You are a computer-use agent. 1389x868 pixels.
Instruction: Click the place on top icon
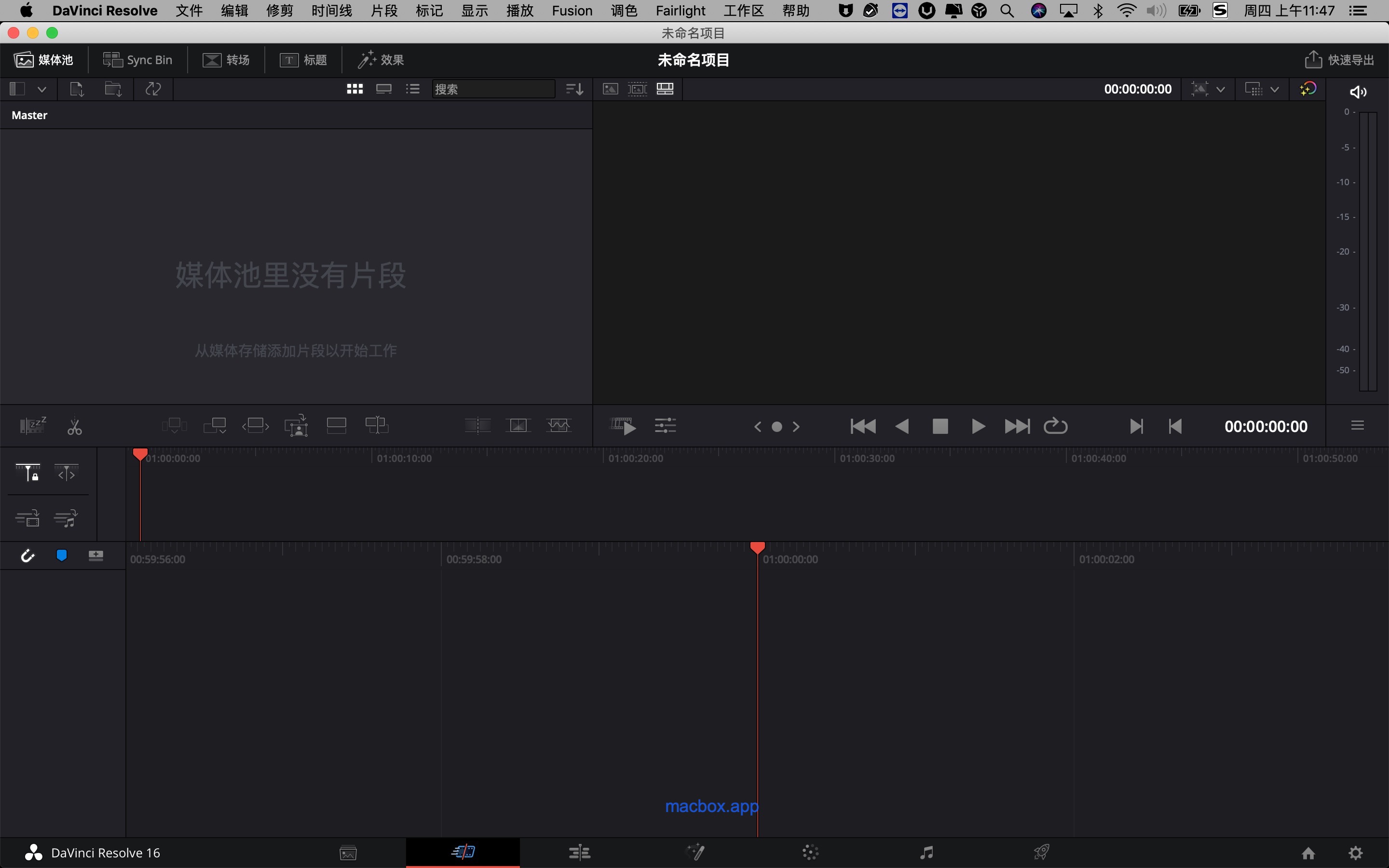point(336,425)
